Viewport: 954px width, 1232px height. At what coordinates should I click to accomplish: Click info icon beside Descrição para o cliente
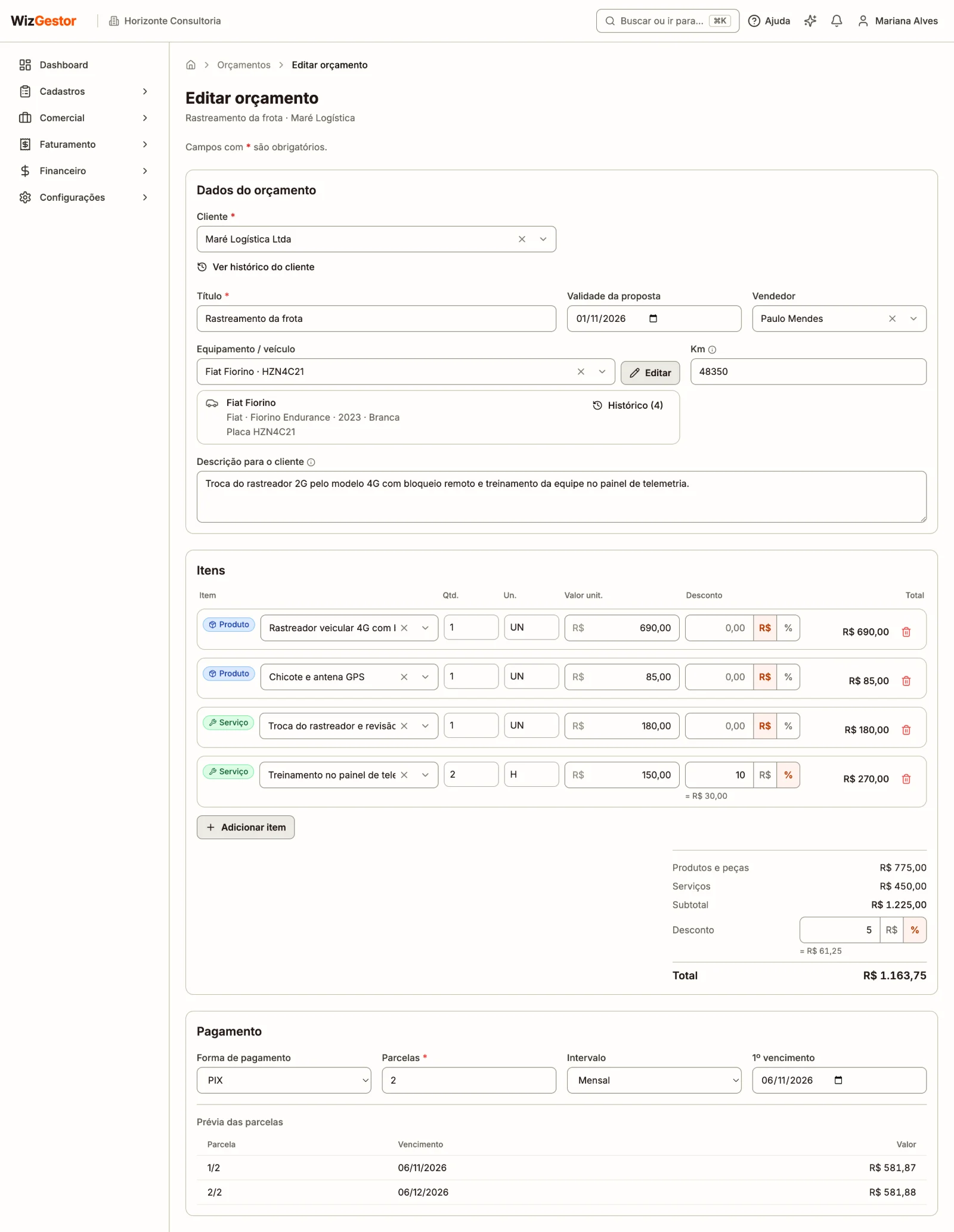pos(311,462)
